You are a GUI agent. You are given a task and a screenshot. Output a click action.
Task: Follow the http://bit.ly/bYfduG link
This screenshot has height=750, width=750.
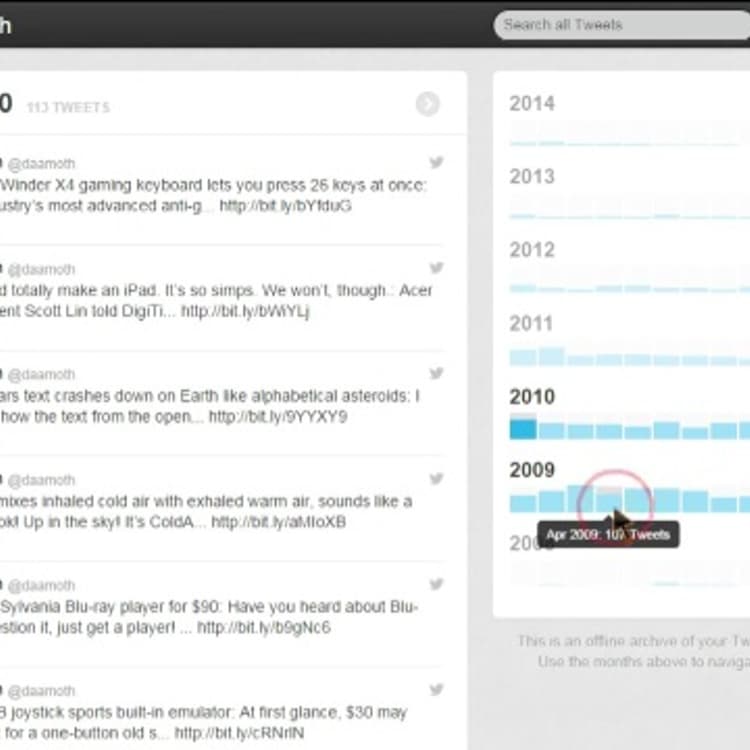pyautogui.click(x=286, y=206)
